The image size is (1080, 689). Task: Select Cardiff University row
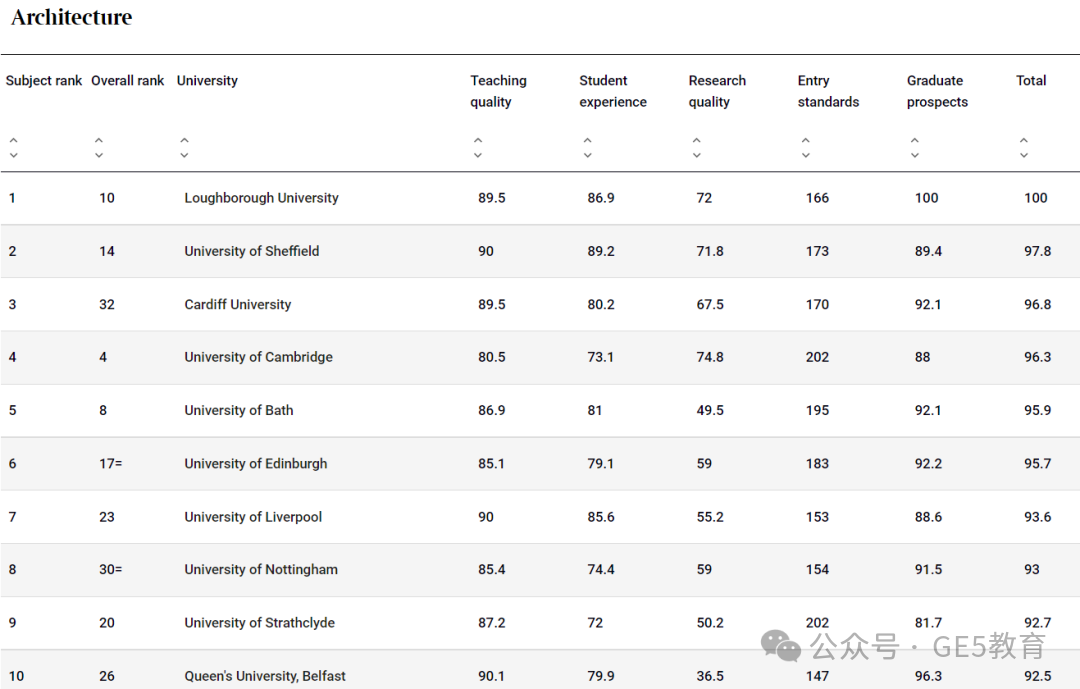pos(540,305)
